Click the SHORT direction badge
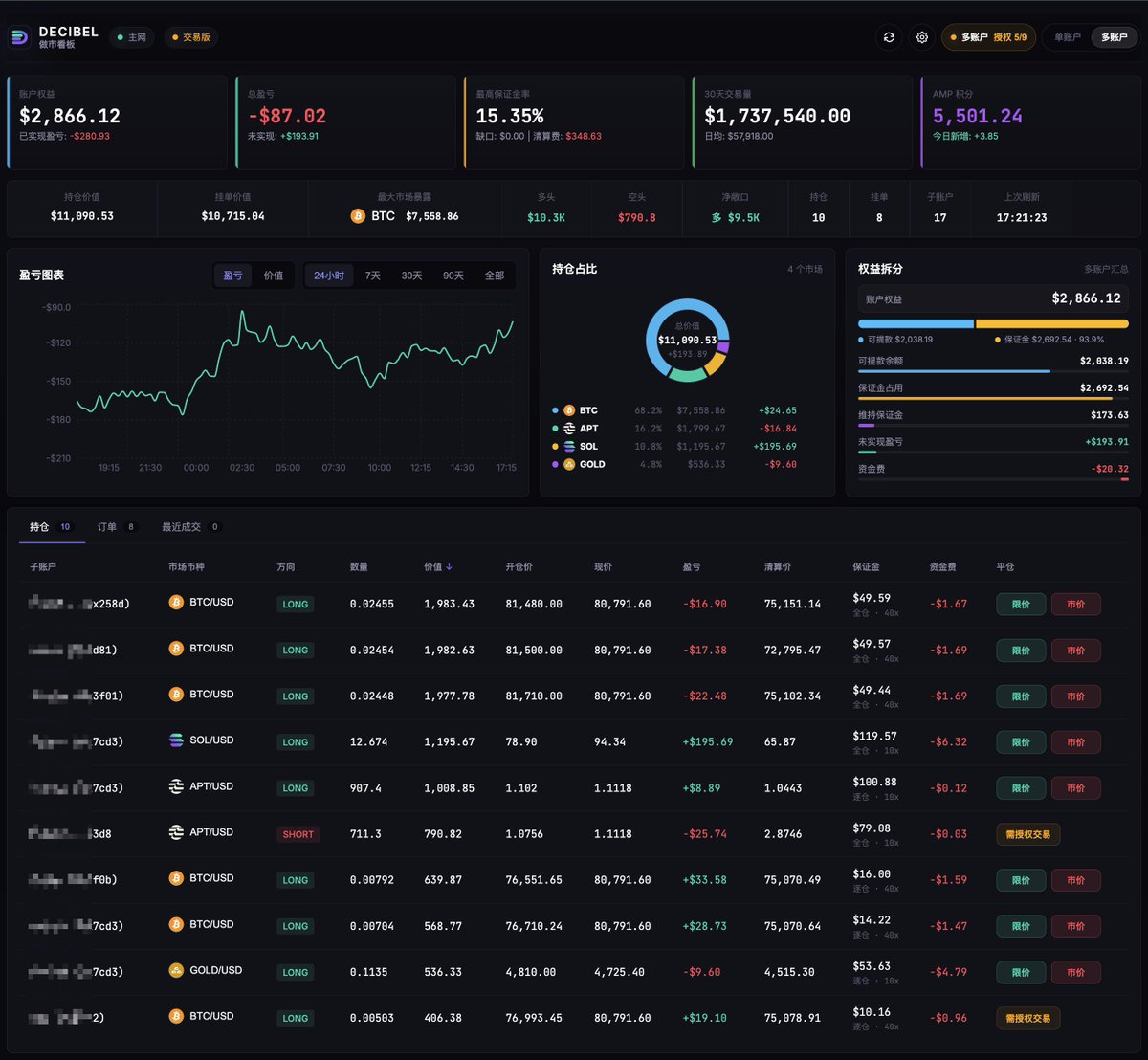The image size is (1148, 1060). 298,834
